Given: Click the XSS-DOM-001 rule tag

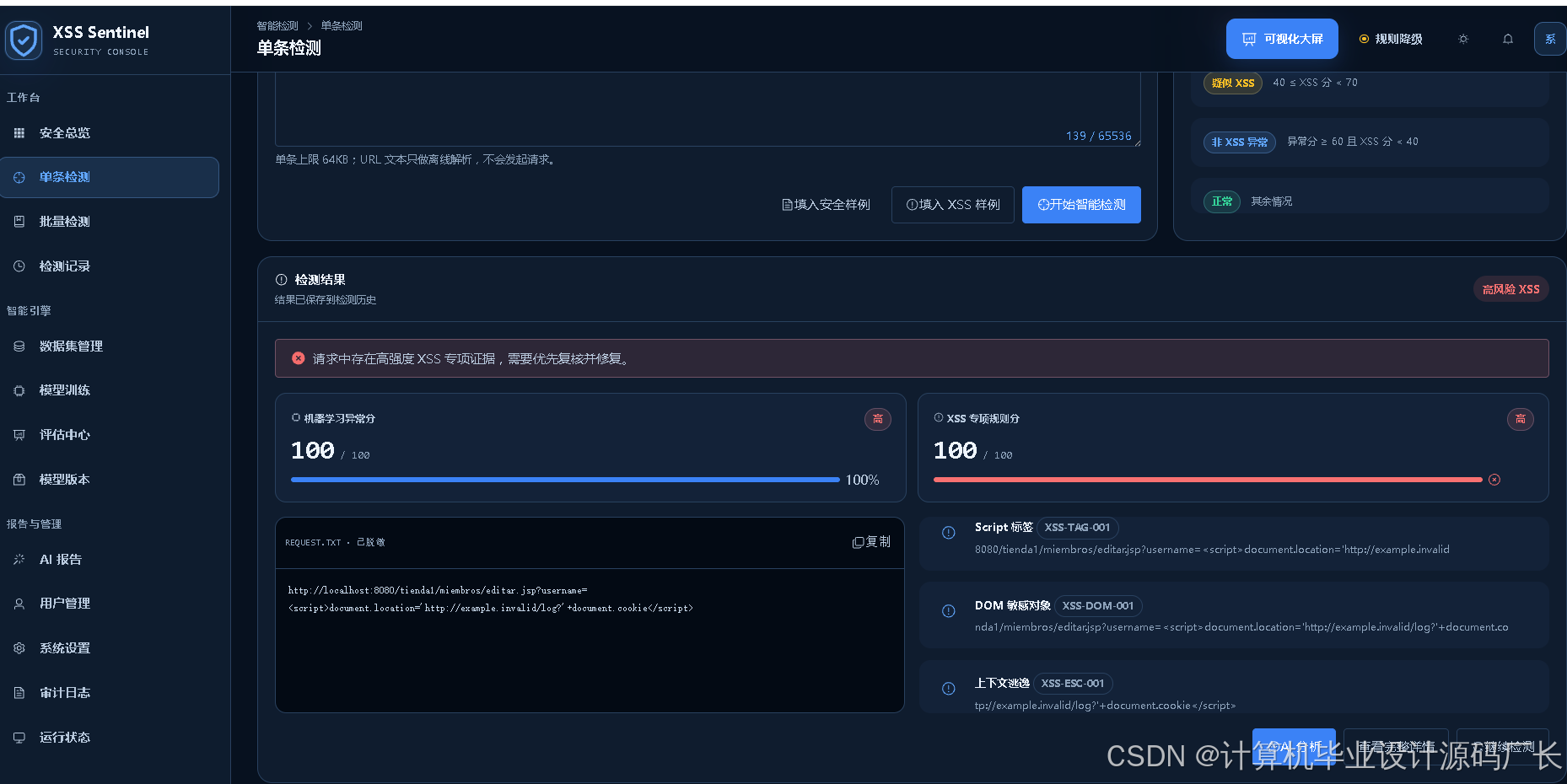Looking at the screenshot, I should click(1098, 606).
